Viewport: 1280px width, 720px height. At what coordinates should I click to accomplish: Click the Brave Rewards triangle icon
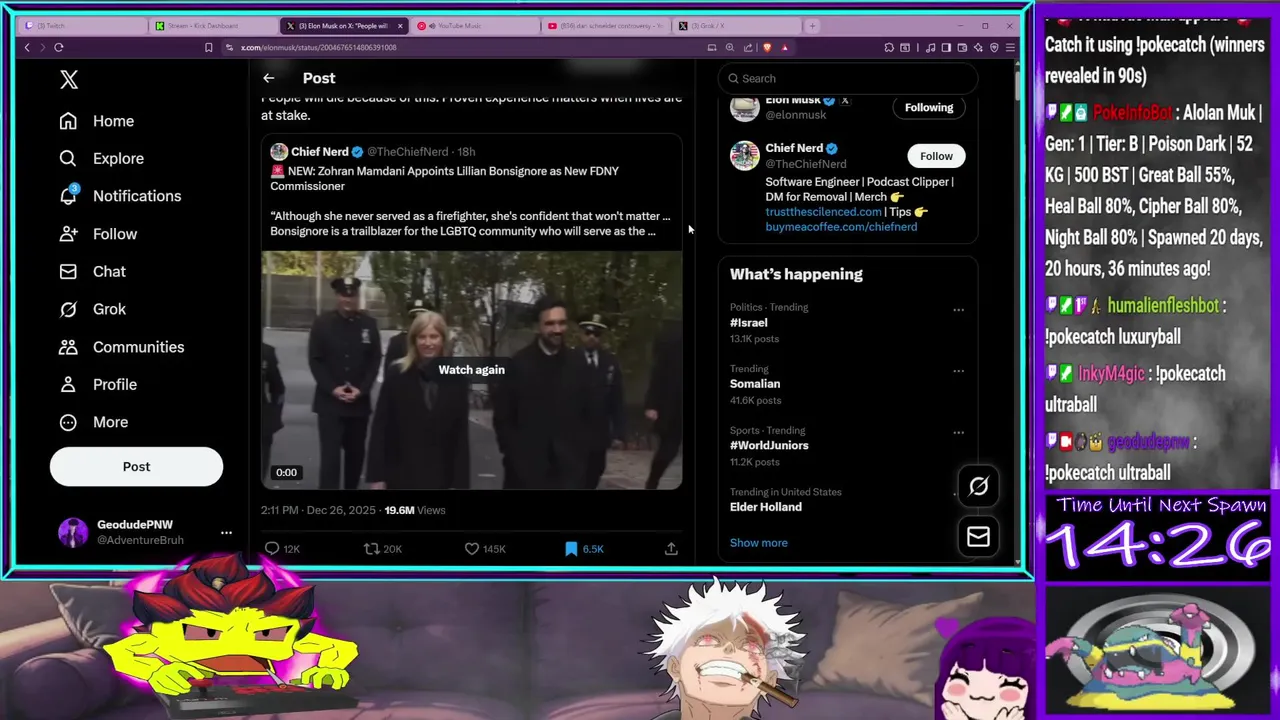[x=785, y=47]
